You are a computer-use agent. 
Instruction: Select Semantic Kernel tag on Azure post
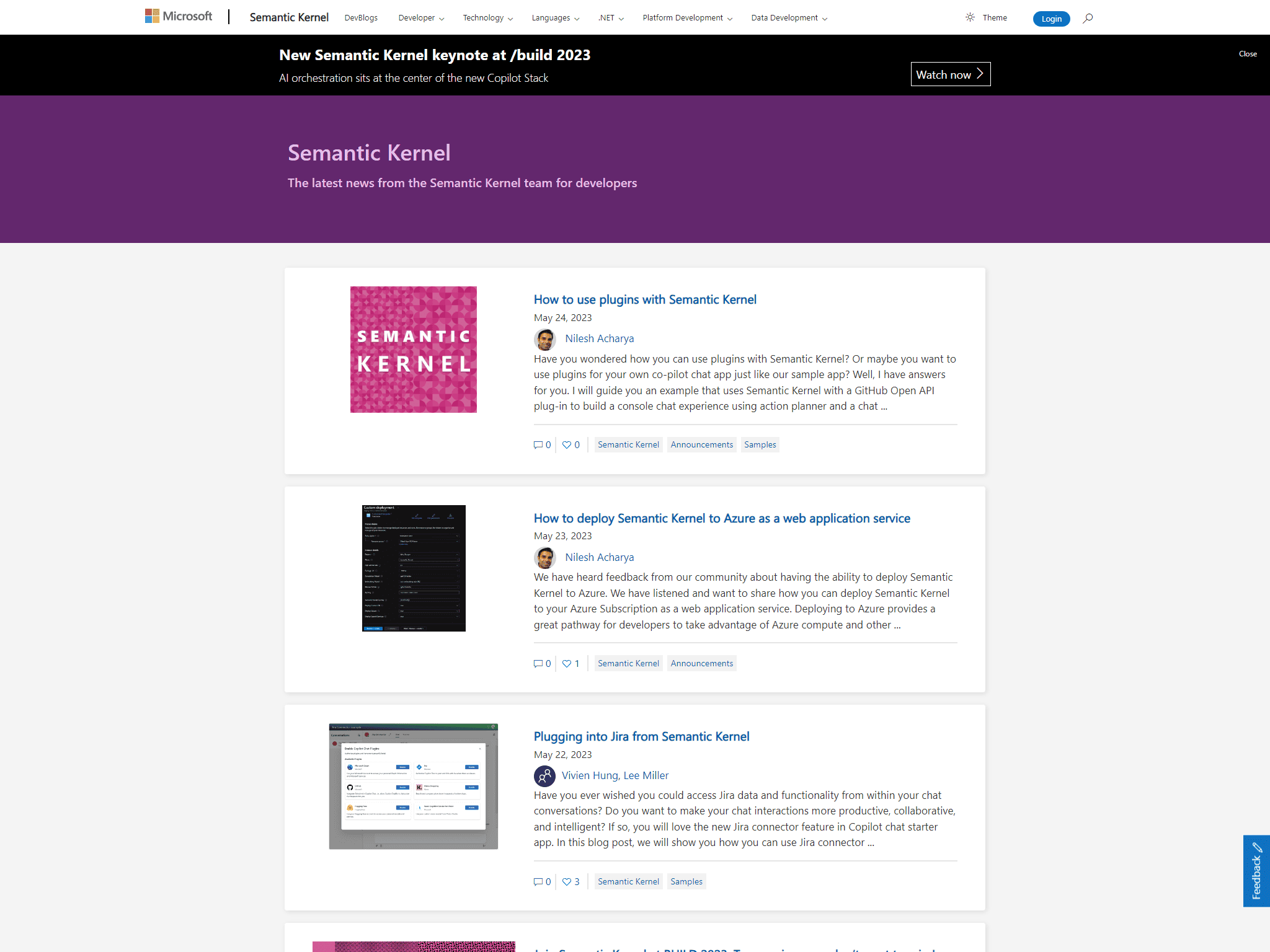(628, 664)
